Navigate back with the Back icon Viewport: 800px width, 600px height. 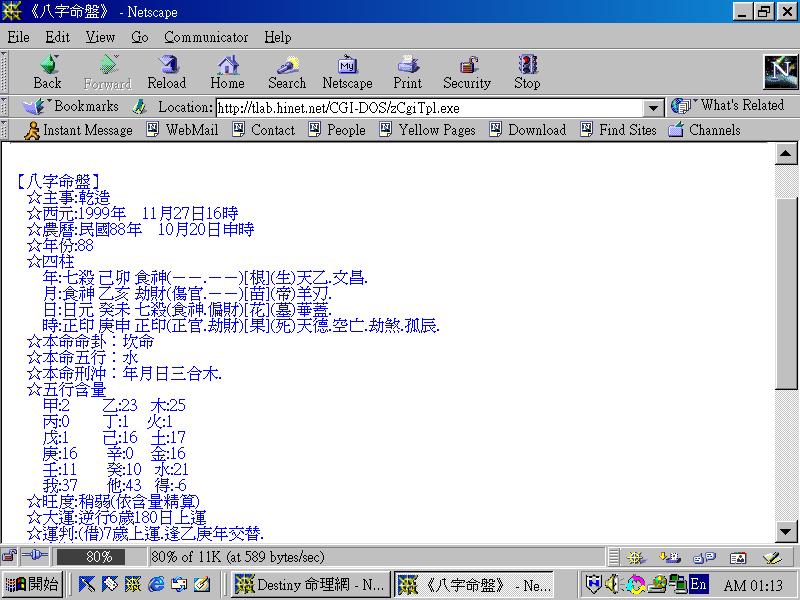click(47, 70)
